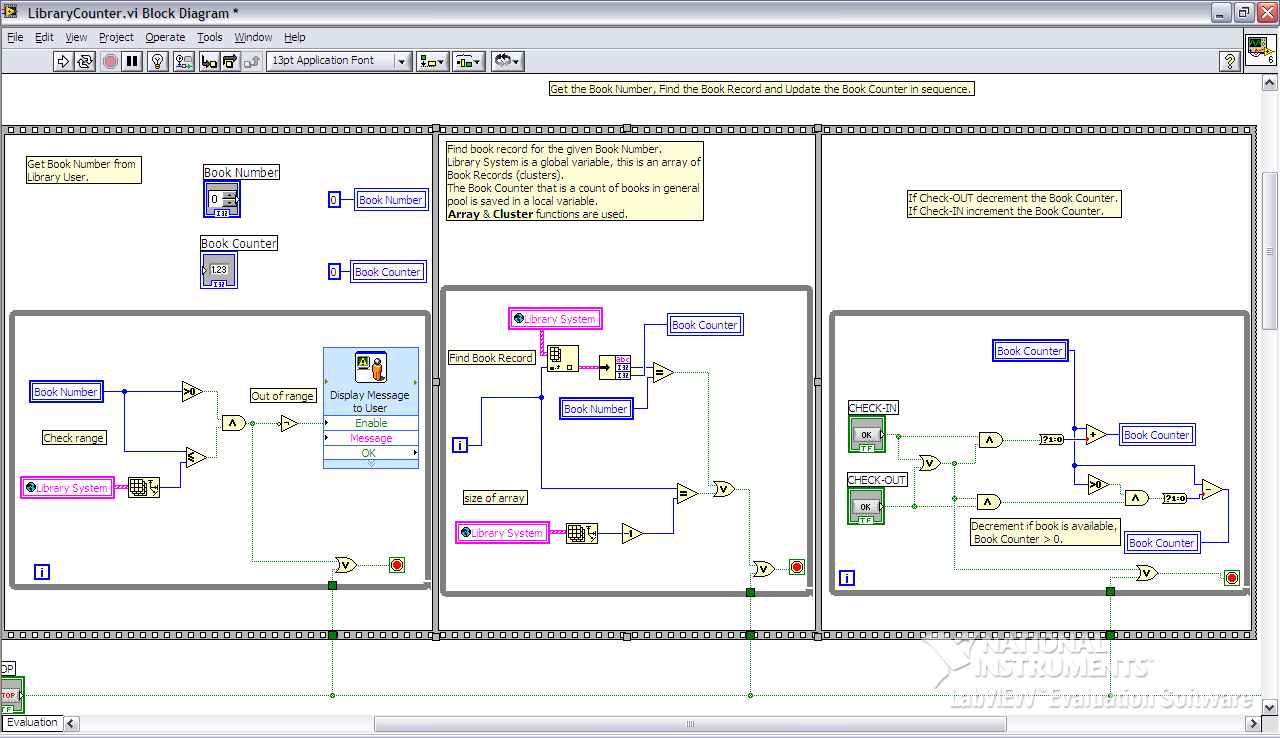
Task: Open the Tools menu
Action: coord(210,37)
